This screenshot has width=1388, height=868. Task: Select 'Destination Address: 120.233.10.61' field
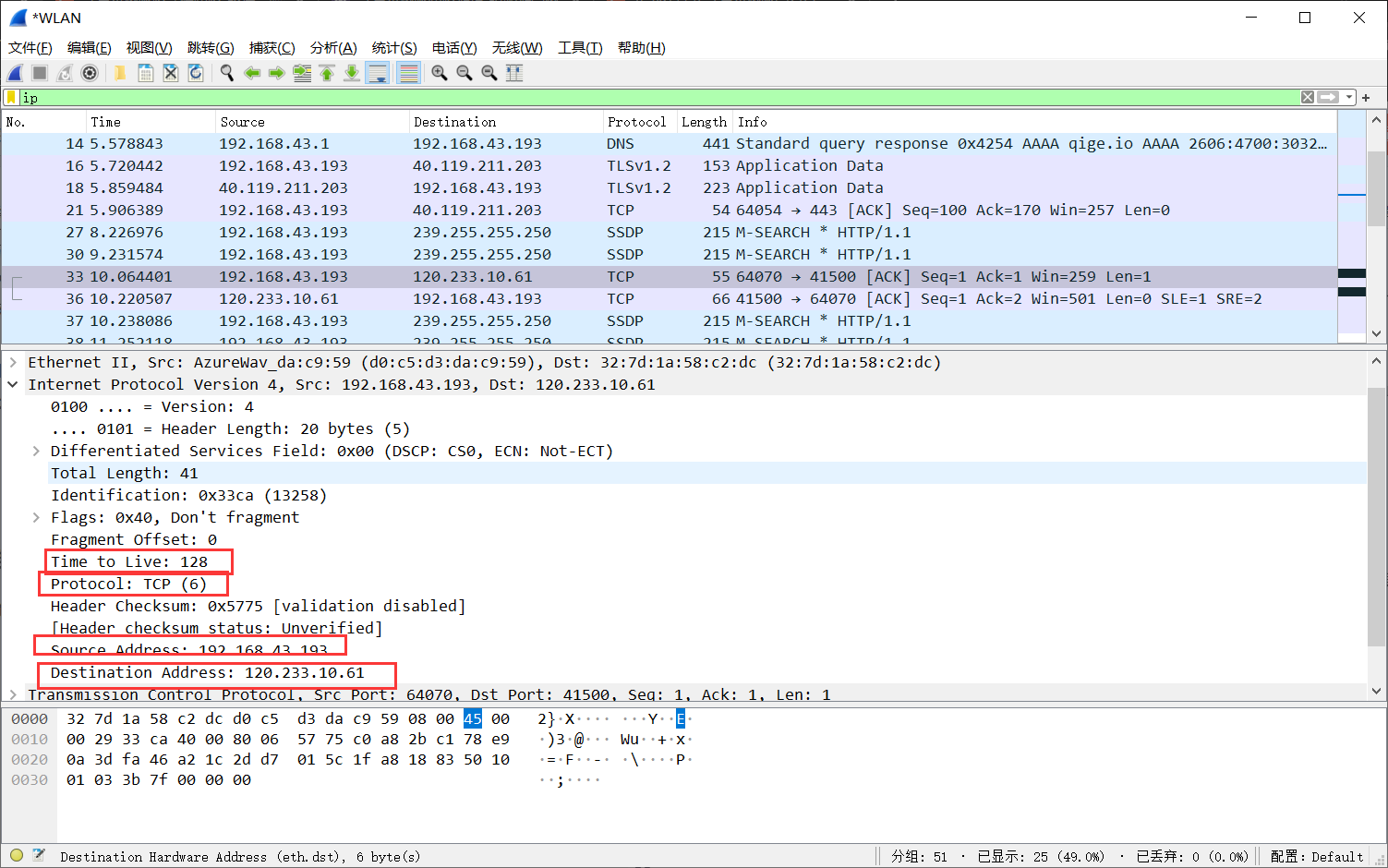coord(208,672)
